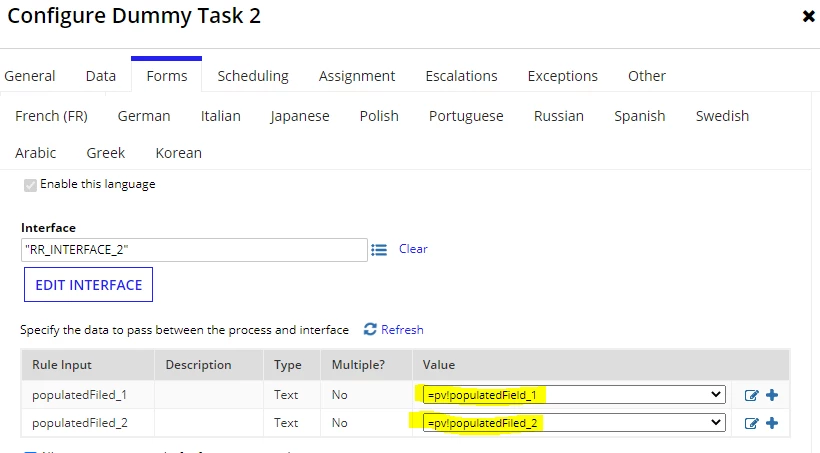Click No cell in populatedFiled_2 row
This screenshot has width=820, height=453.
point(366,423)
